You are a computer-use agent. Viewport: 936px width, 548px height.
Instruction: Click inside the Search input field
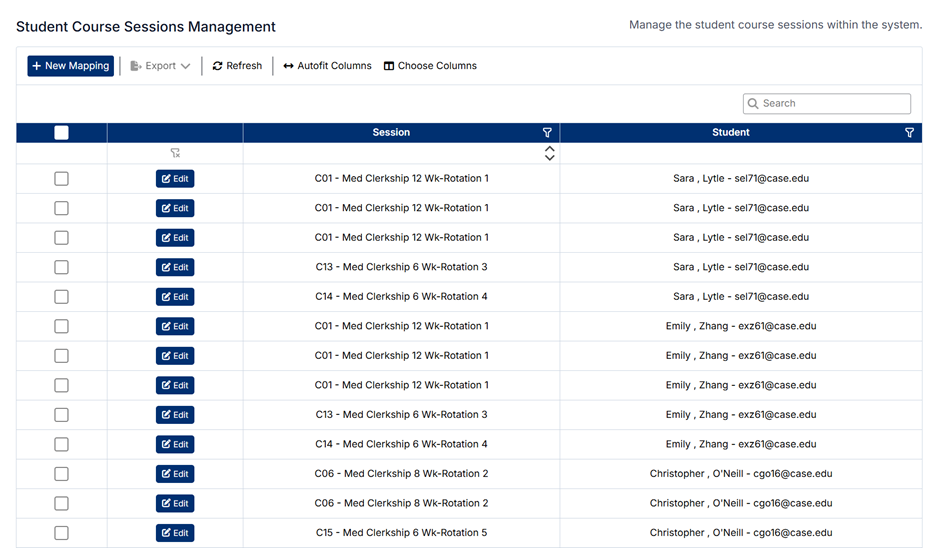coord(835,103)
